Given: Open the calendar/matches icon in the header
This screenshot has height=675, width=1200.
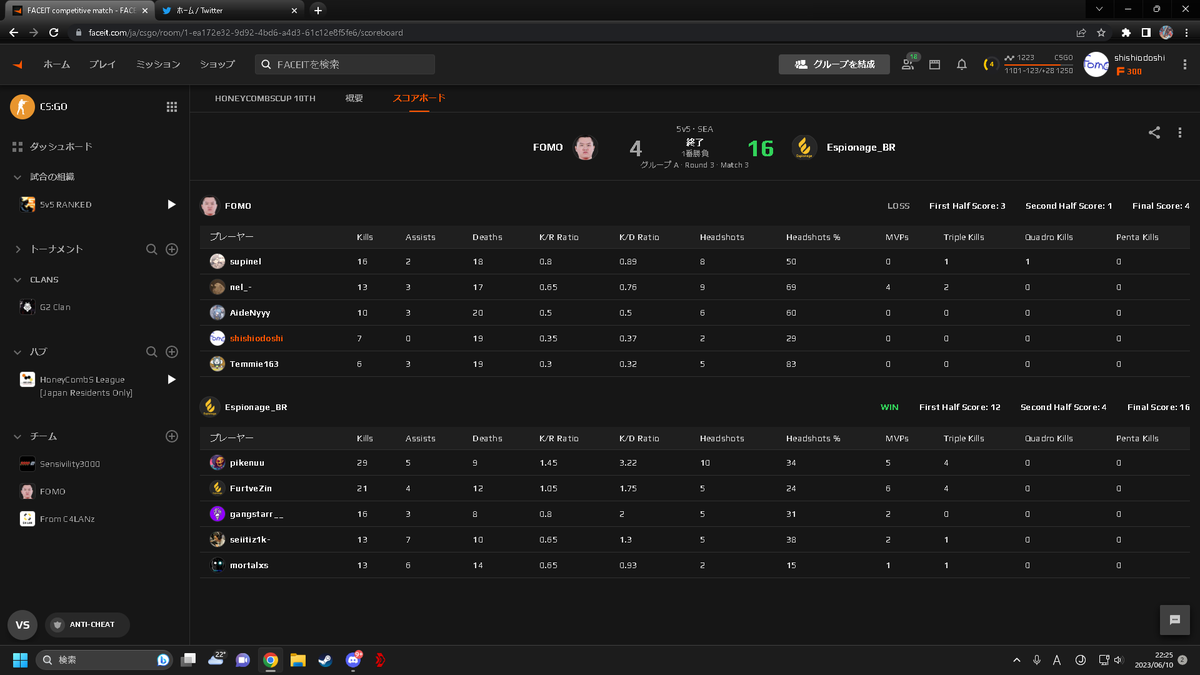Looking at the screenshot, I should 935,64.
